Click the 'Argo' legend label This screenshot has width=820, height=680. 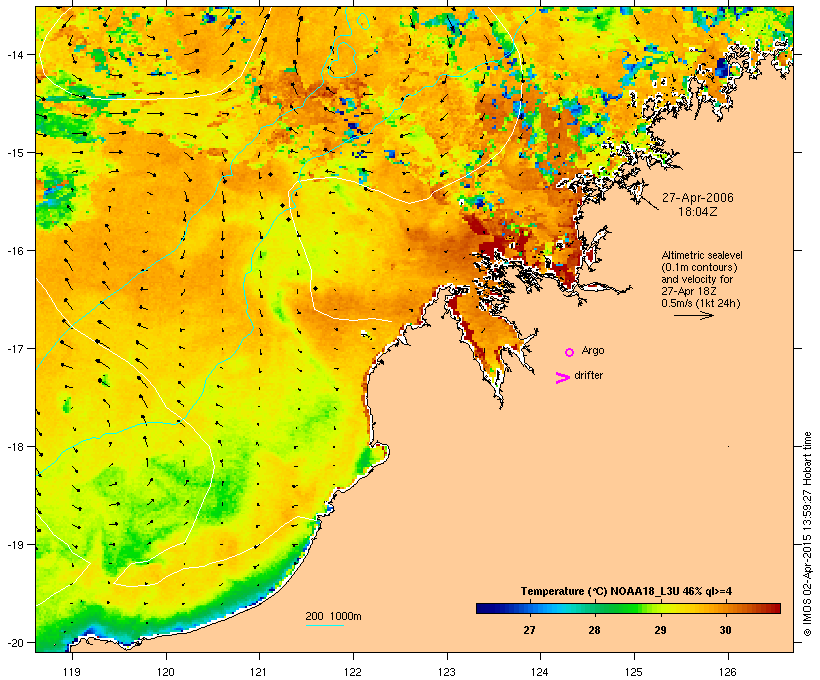click(593, 350)
